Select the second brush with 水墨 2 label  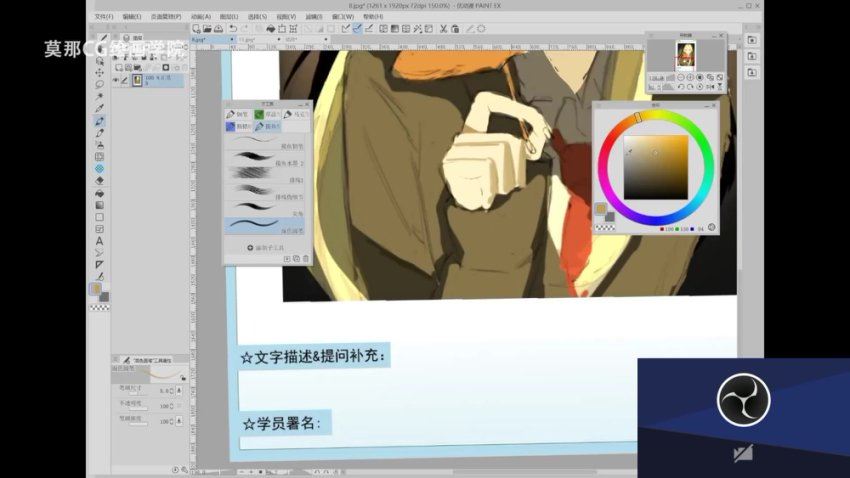click(265, 160)
